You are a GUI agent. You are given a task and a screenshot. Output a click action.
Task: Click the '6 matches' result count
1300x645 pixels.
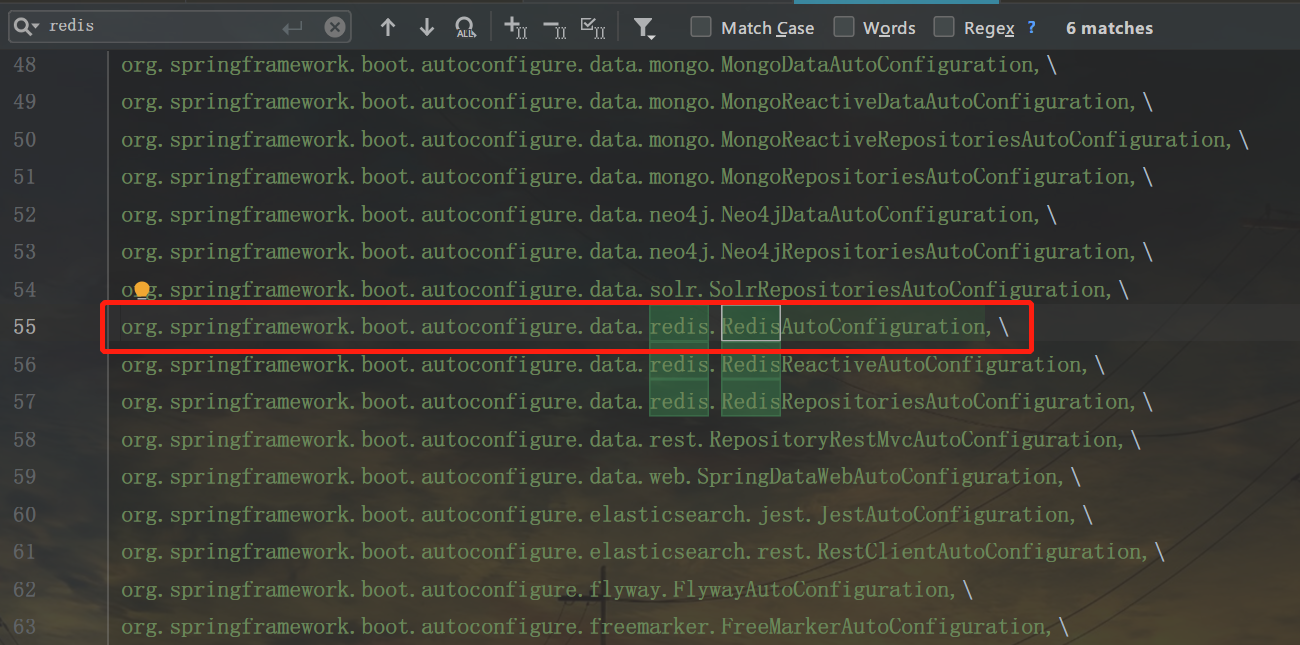1109,28
